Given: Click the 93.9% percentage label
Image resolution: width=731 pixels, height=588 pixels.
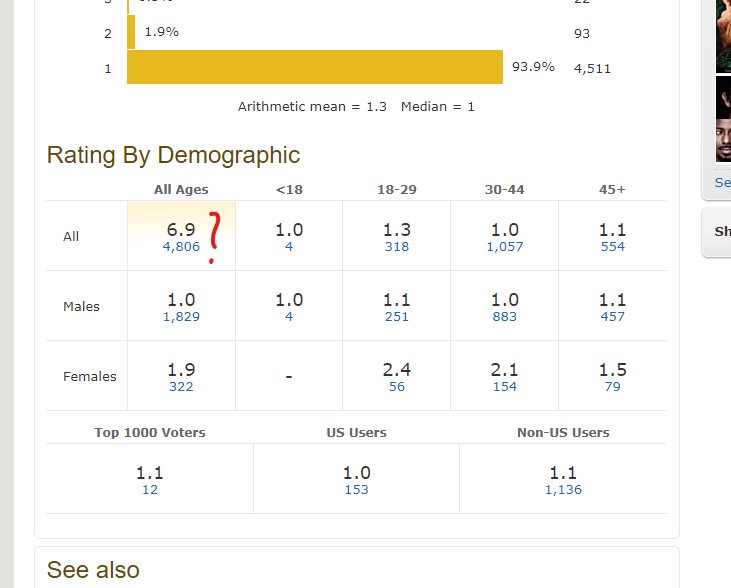Looking at the screenshot, I should [533, 67].
